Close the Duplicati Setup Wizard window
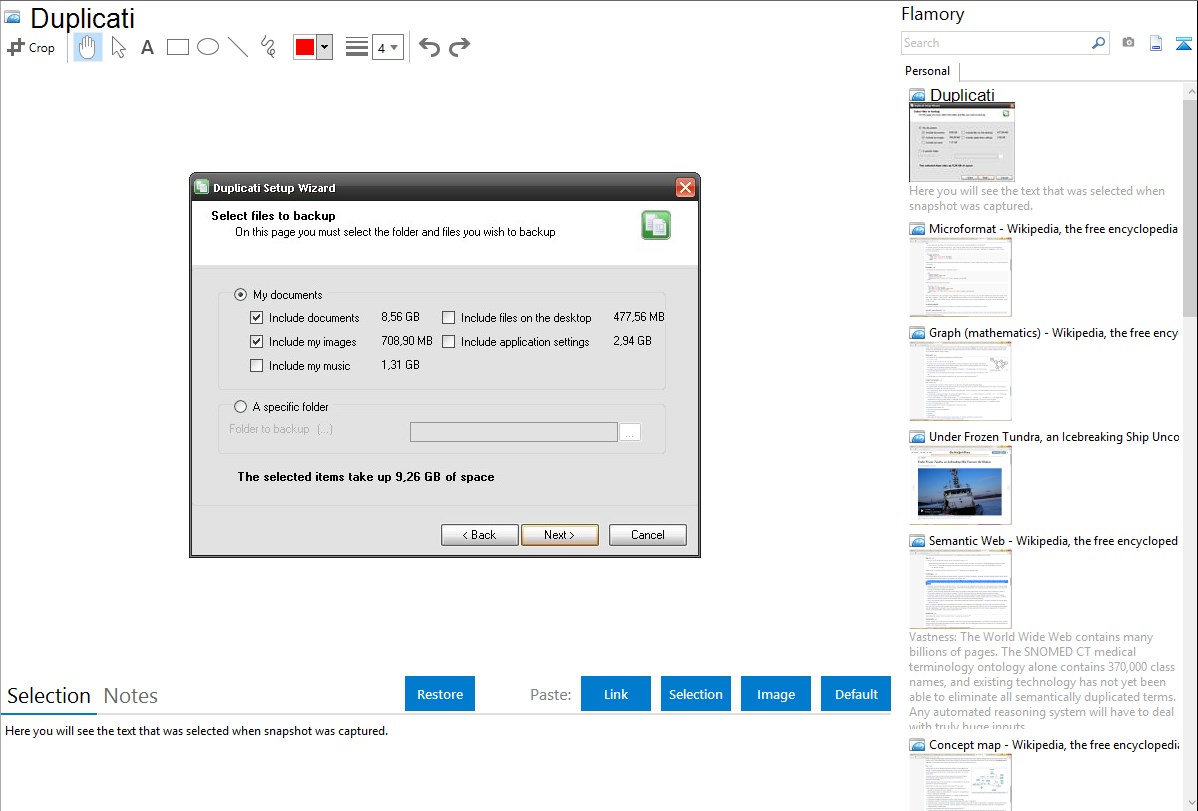The image size is (1198, 811). 685,187
